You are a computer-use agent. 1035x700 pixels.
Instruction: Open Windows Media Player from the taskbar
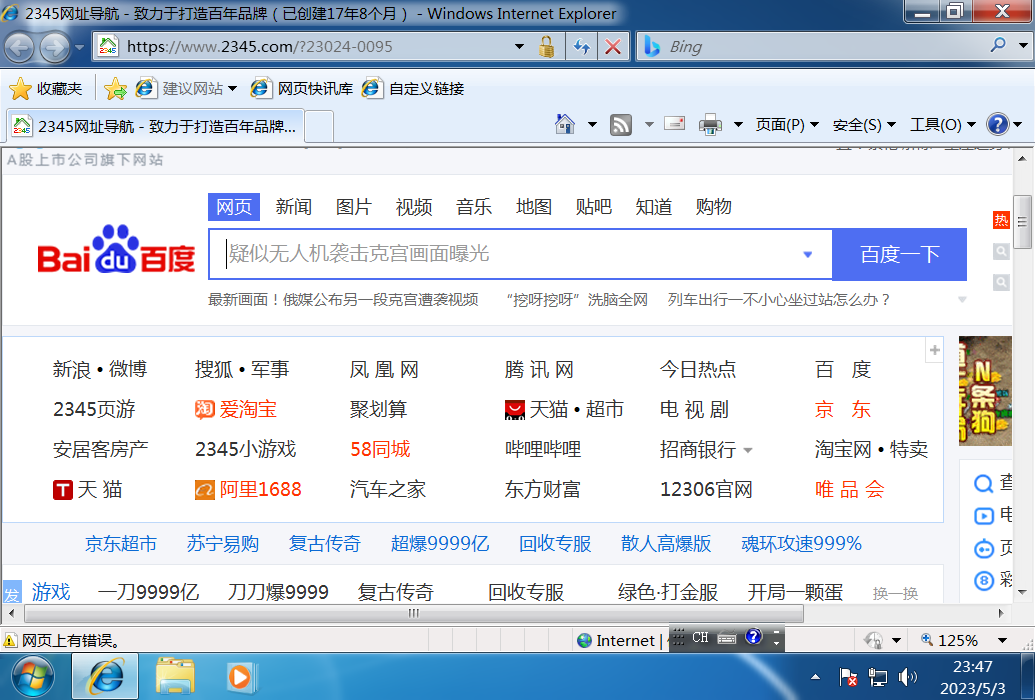[x=241, y=678]
